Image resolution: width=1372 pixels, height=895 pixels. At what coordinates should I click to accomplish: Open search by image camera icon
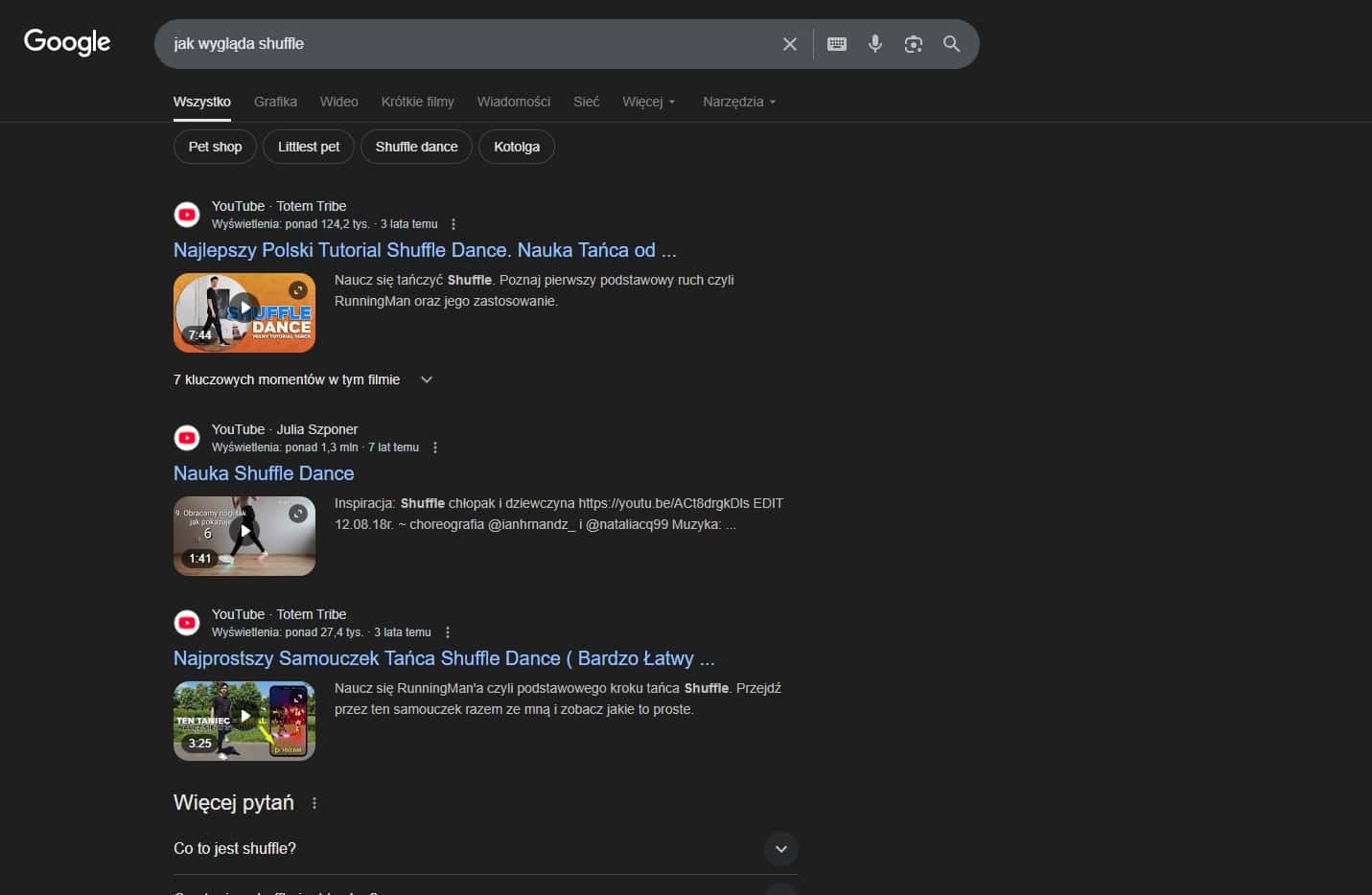(913, 44)
